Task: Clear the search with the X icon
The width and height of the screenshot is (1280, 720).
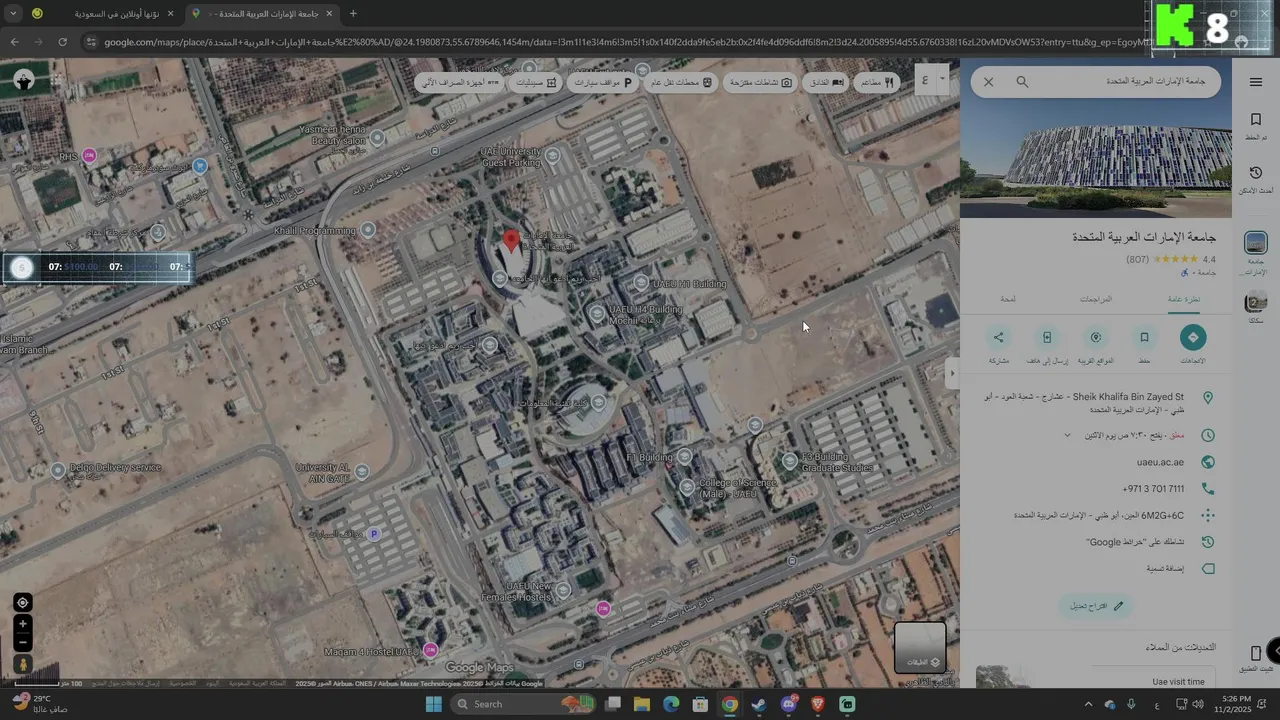Action: (x=989, y=82)
